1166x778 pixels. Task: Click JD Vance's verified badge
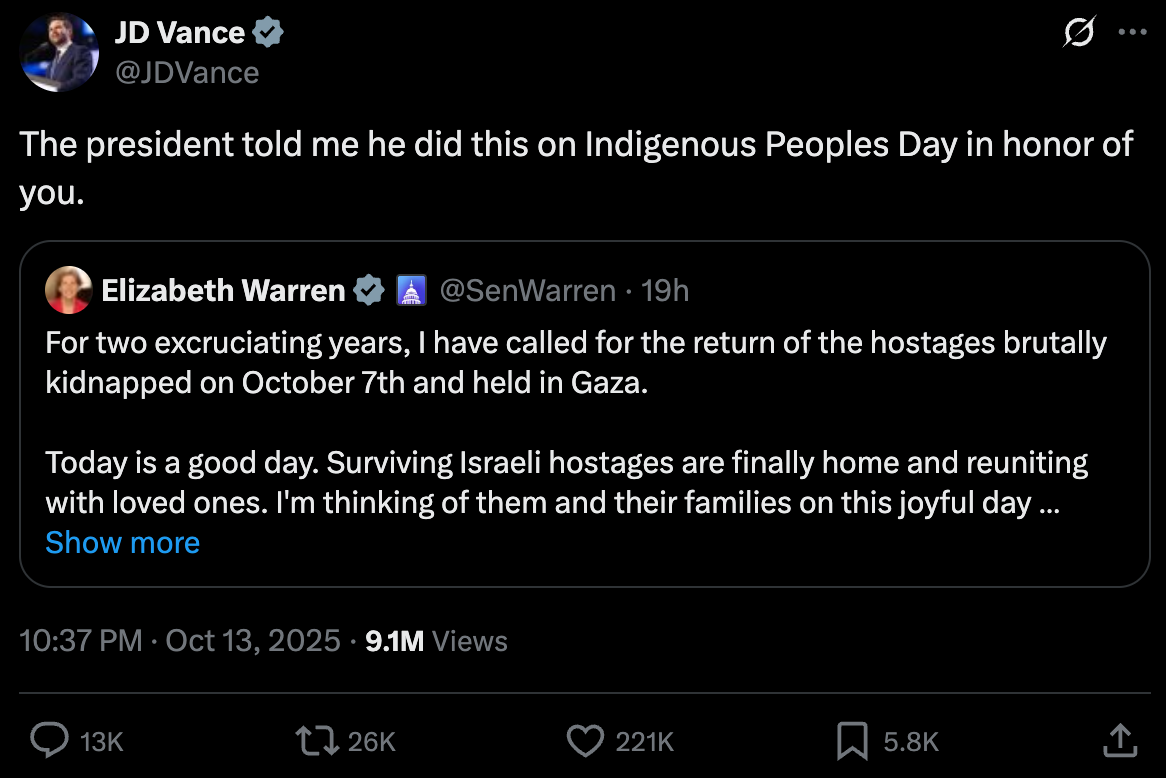[268, 33]
